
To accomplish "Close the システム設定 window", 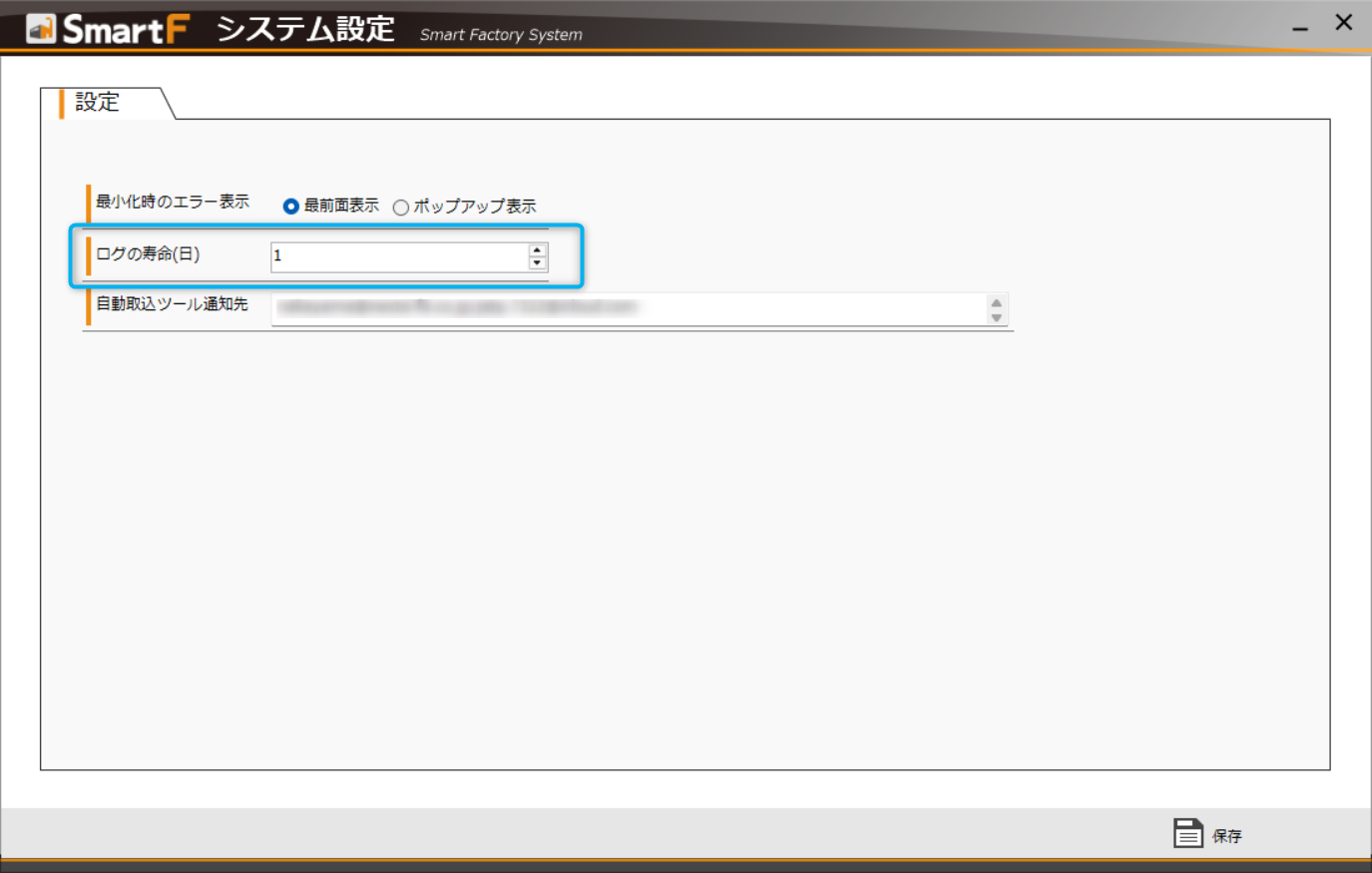I will 1344,23.
